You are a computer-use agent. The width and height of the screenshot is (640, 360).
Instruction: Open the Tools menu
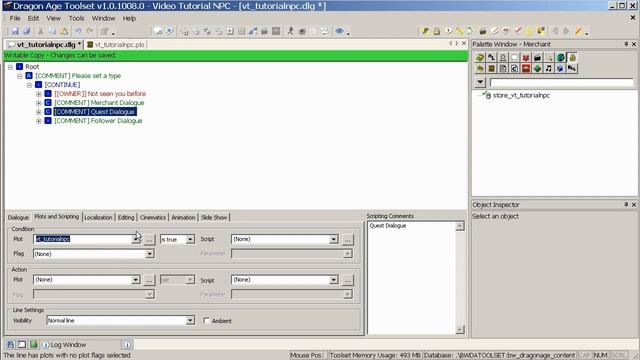point(76,18)
